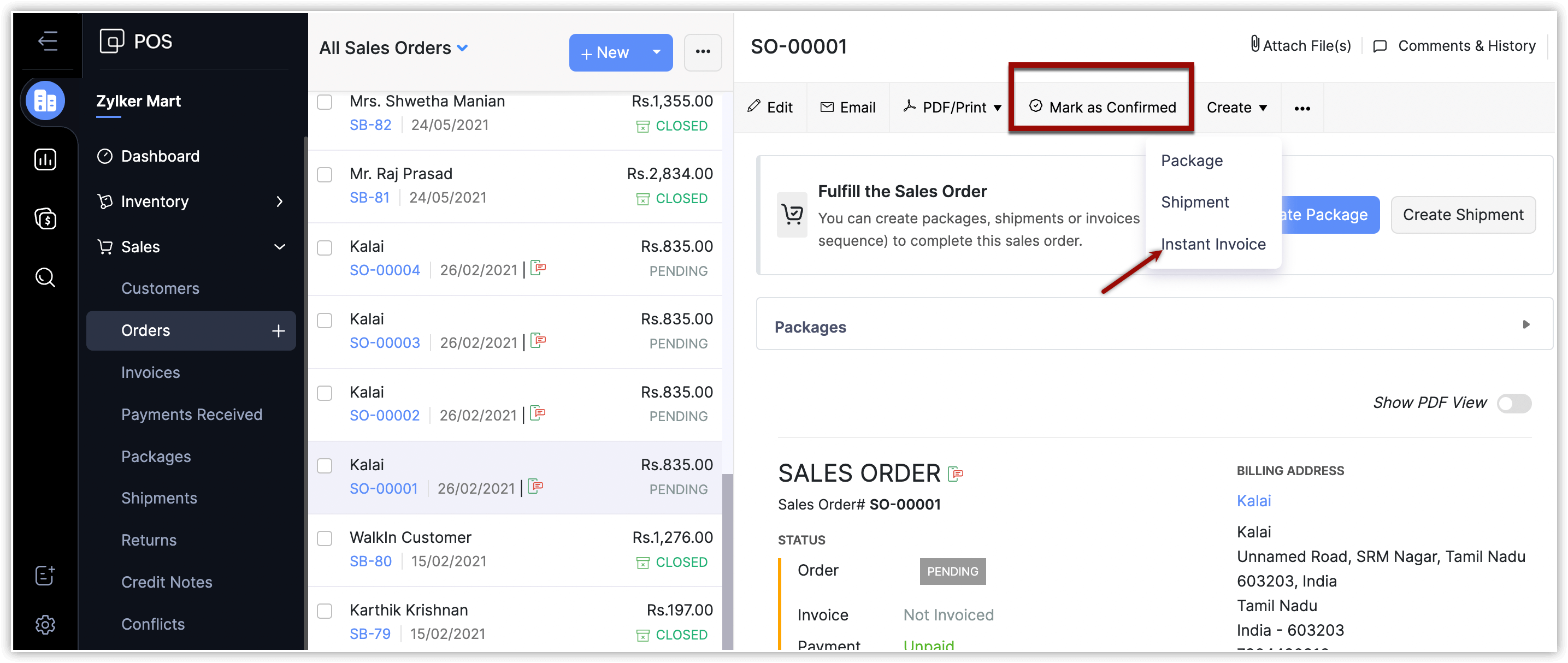Screen dimensions: 1568x663
Task: Click Mark as Confirmed button
Action: (x=1103, y=107)
